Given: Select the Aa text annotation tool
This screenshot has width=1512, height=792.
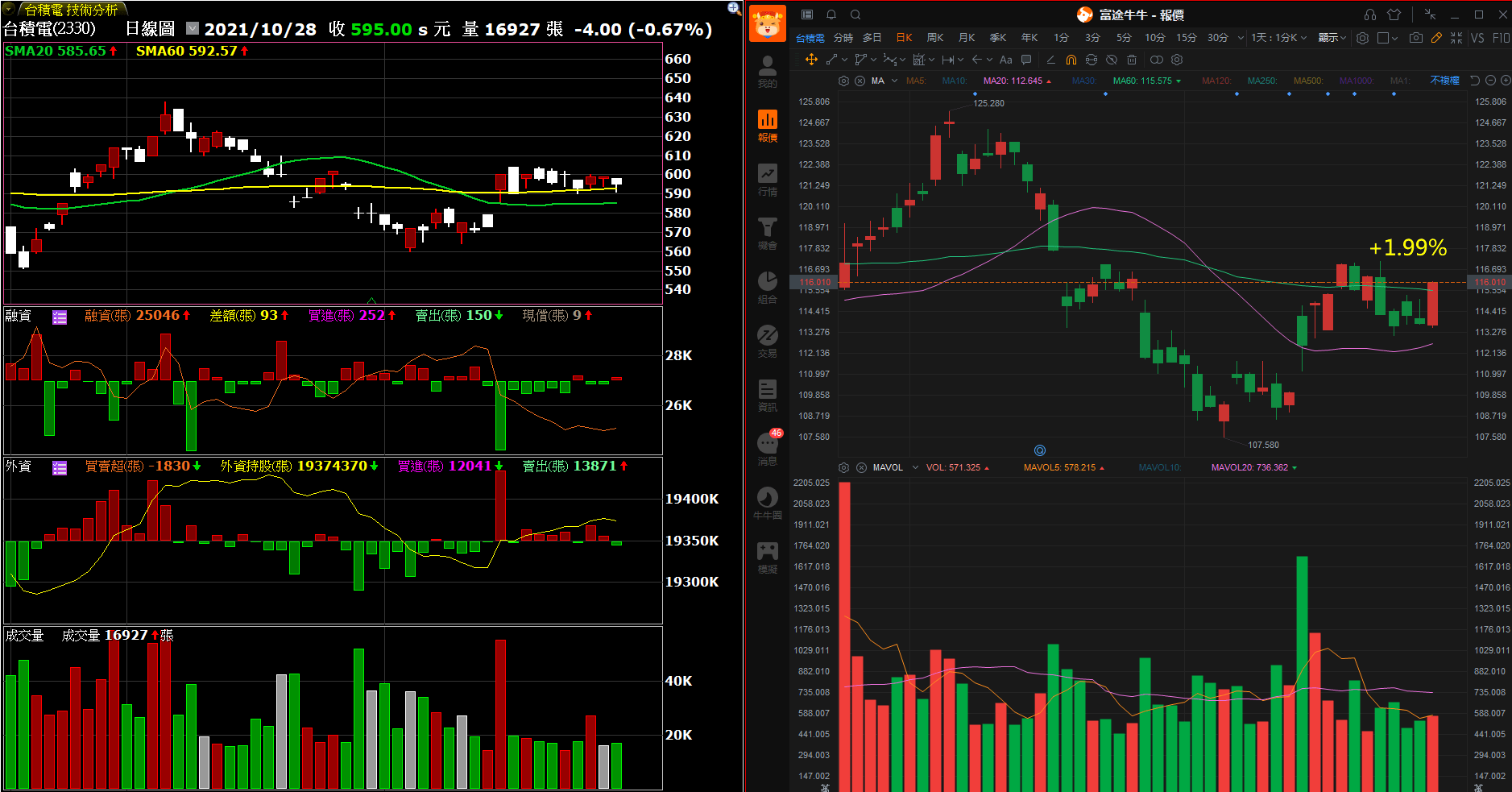Looking at the screenshot, I should (x=1005, y=60).
